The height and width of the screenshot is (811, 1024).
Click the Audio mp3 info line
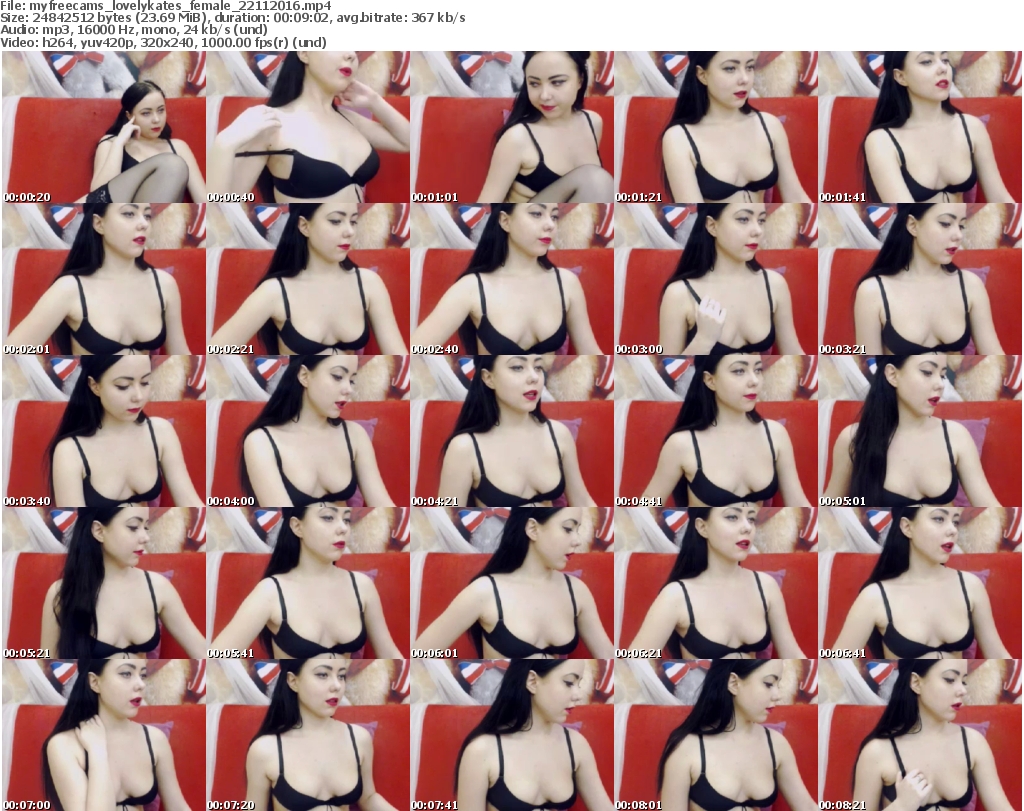click(x=134, y=30)
